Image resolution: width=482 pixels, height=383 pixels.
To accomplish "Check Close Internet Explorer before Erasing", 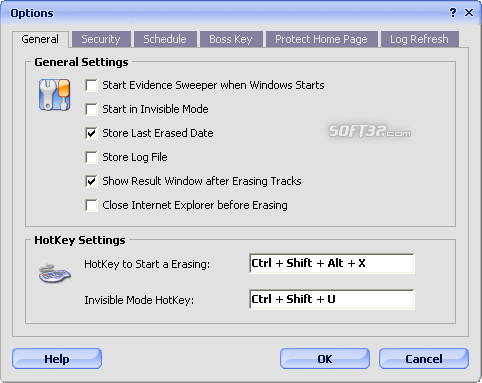I will click(91, 205).
